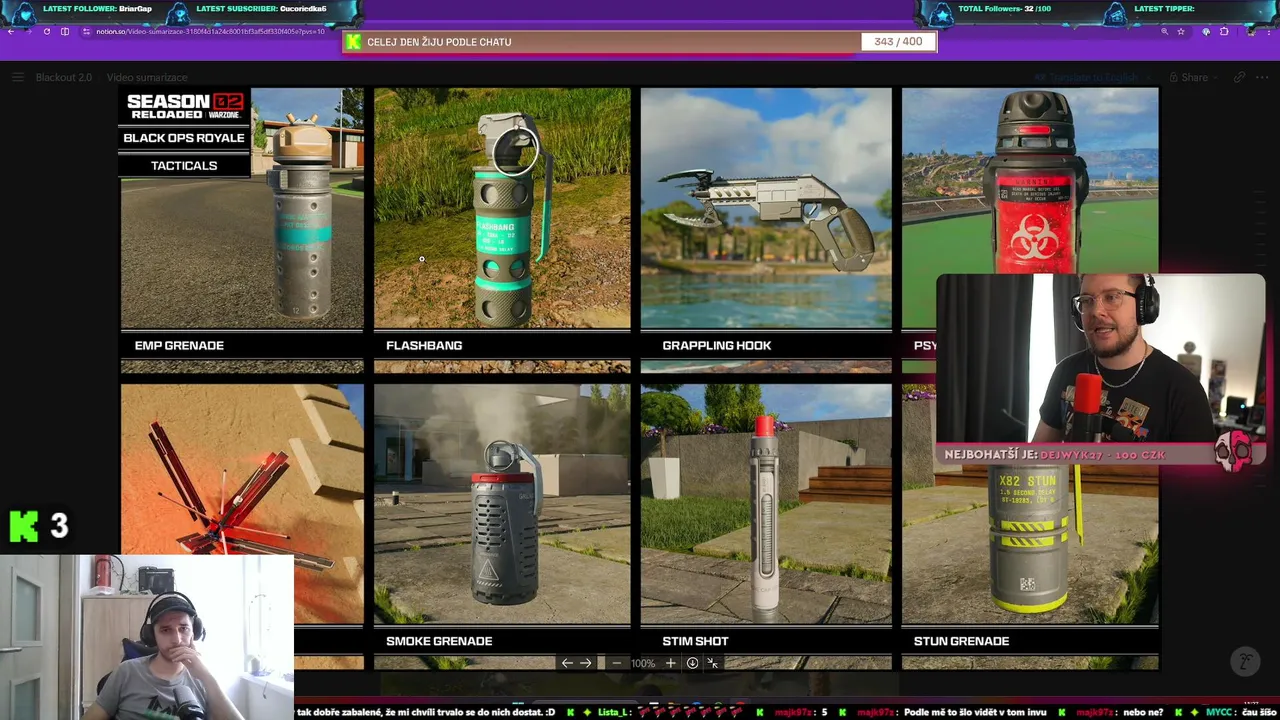Click the SMOKE GRENADE caption text
Viewport: 1280px width, 720px height.
(x=439, y=641)
